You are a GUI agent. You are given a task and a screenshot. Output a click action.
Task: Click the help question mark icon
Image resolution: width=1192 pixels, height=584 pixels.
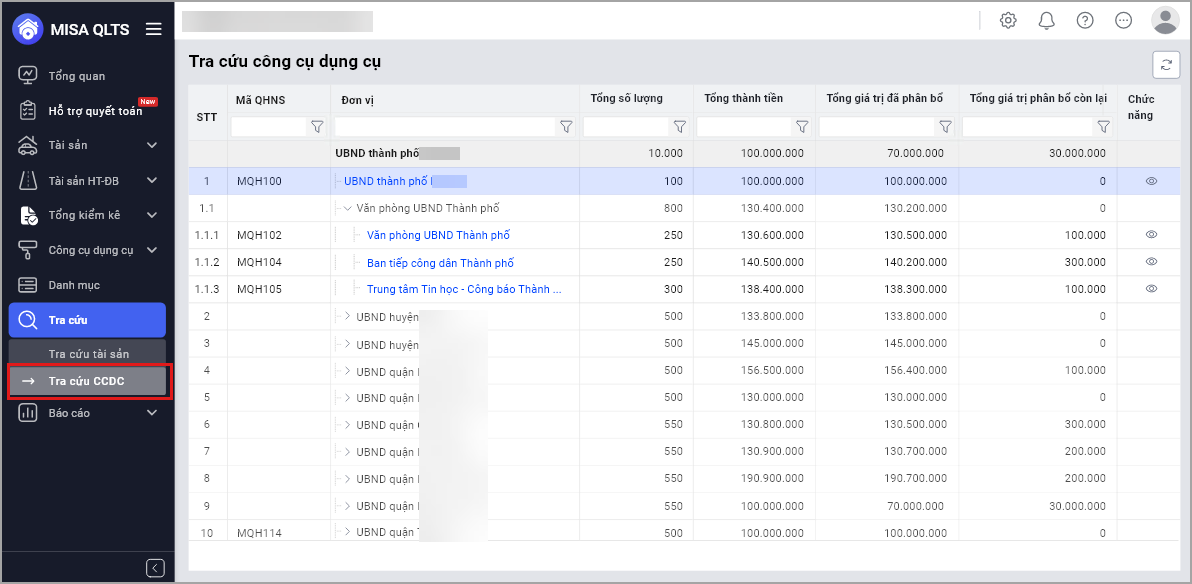click(1084, 21)
